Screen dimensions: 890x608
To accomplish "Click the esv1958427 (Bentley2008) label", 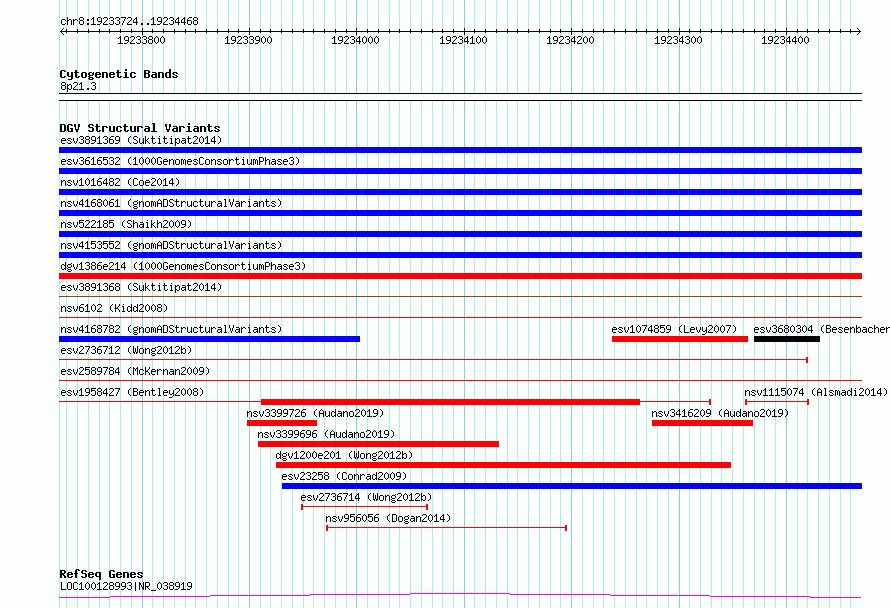I will point(132,392).
